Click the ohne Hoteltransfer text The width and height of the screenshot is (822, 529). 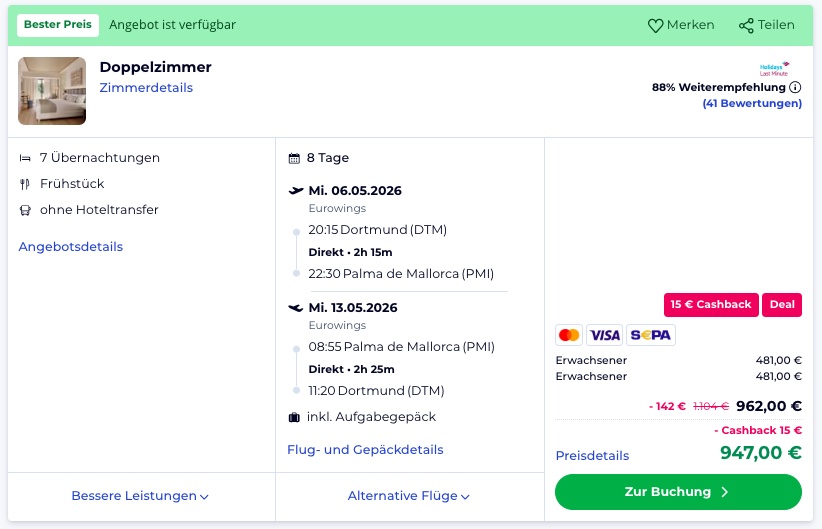(99, 210)
